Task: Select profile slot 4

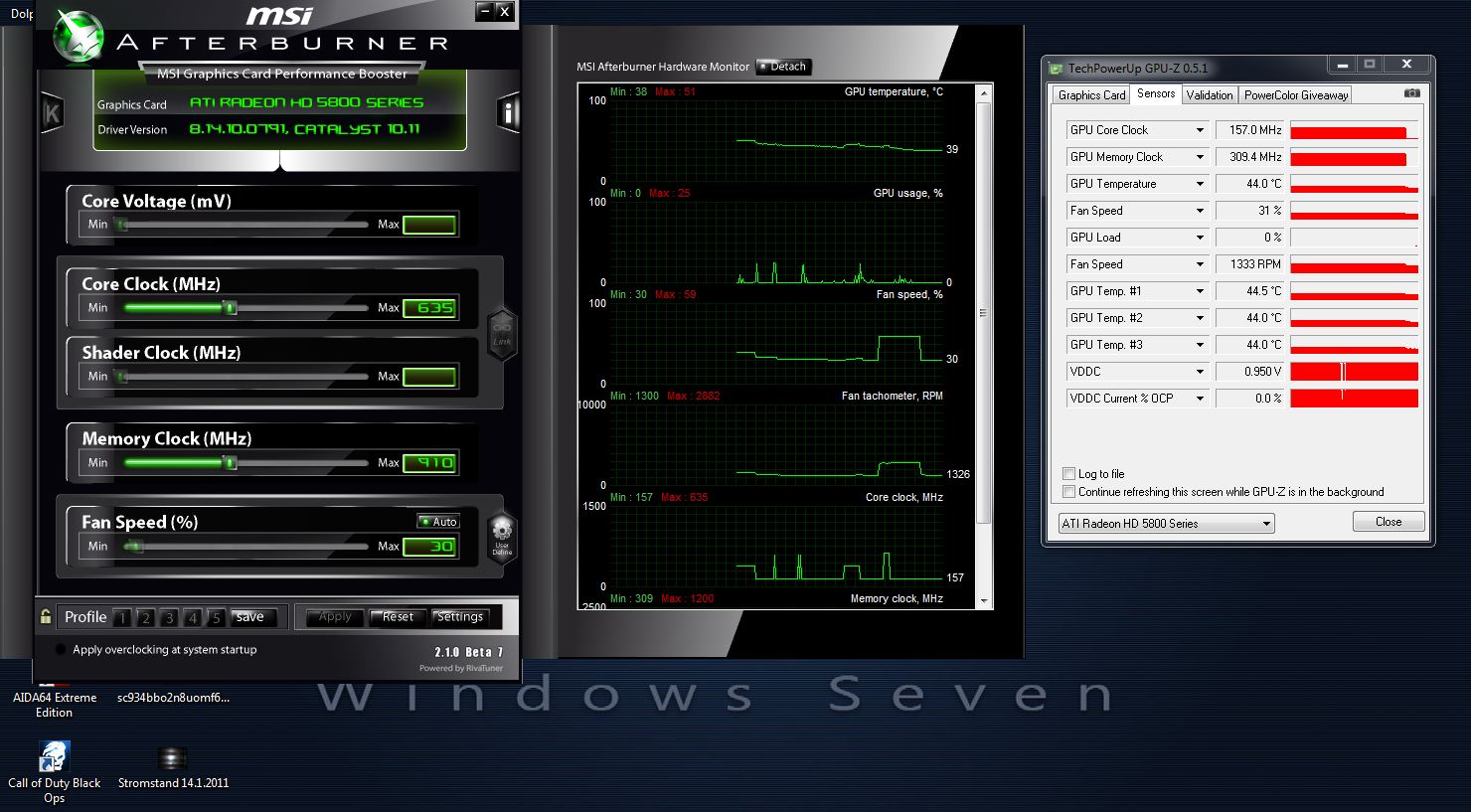Action: point(193,617)
